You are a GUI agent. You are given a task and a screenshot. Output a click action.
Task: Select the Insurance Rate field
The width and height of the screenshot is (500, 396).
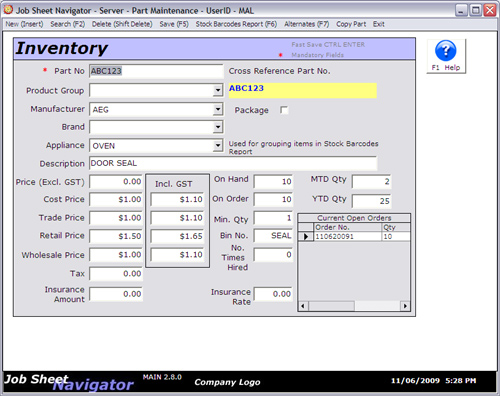pos(273,294)
